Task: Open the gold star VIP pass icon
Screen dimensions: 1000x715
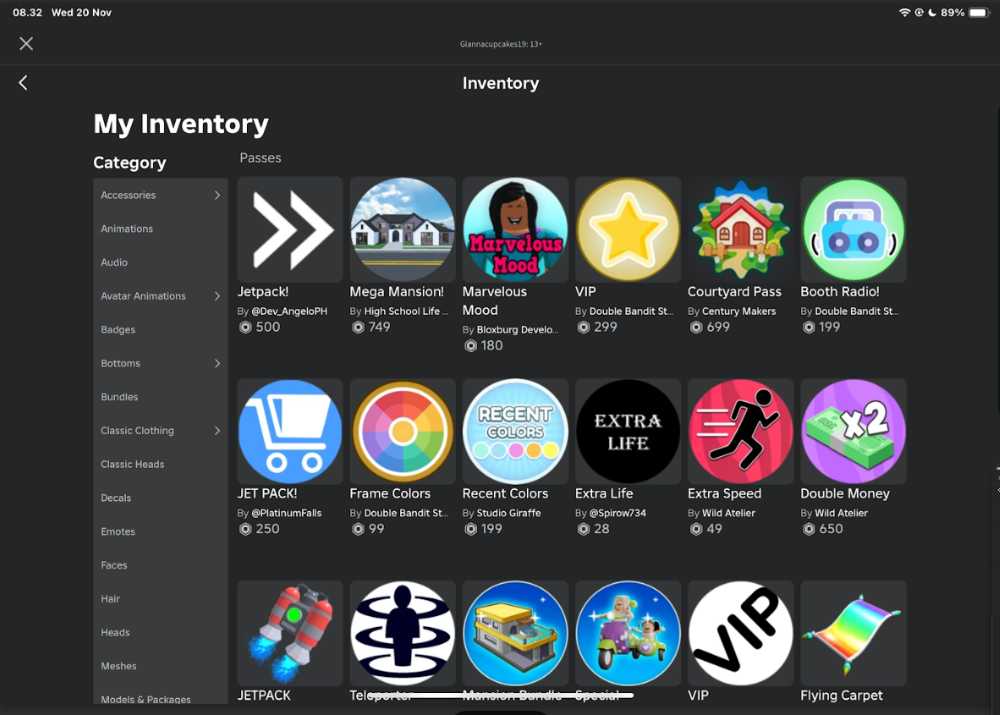Action: (x=628, y=230)
